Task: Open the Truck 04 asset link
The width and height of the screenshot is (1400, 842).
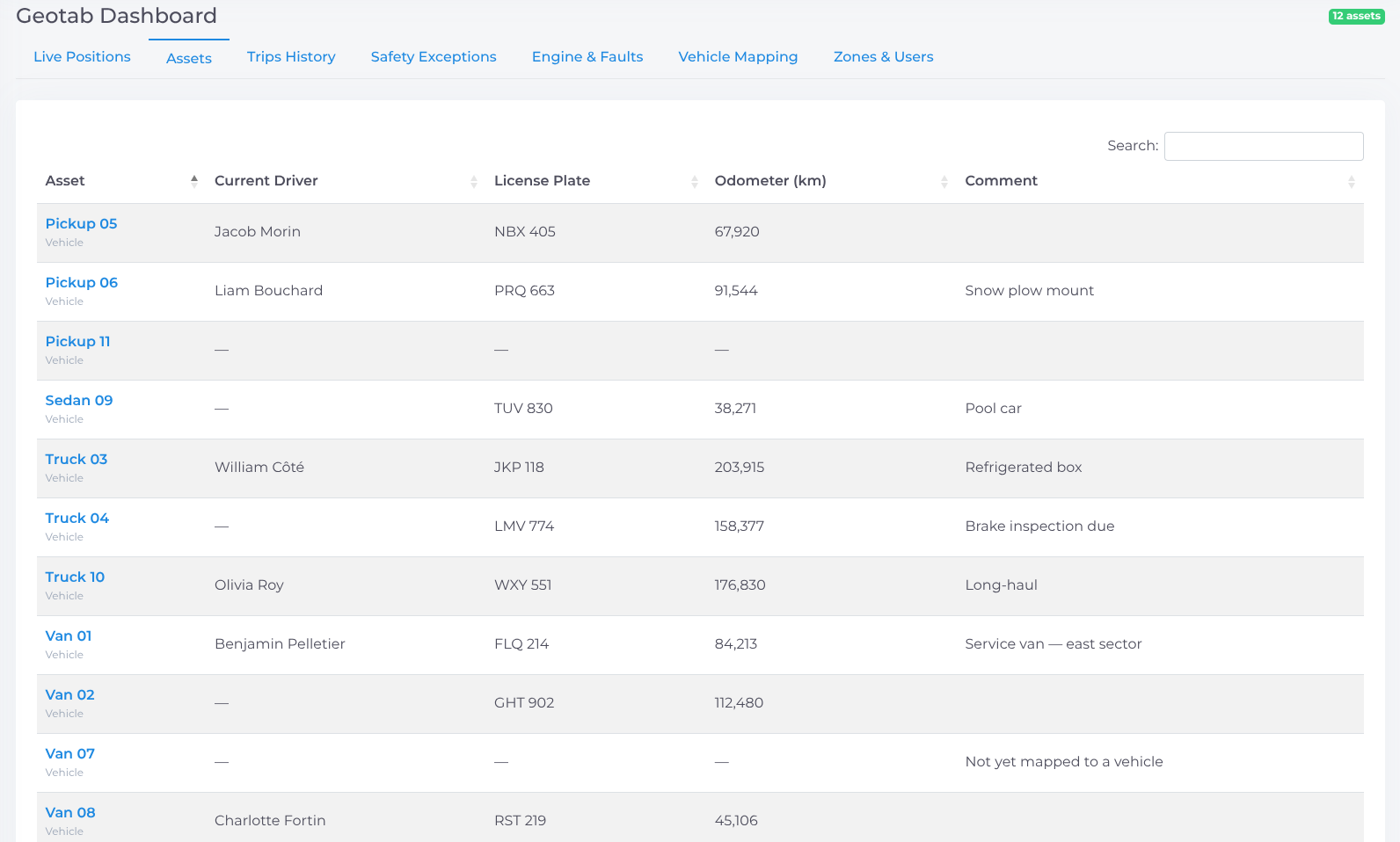Action: tap(77, 518)
